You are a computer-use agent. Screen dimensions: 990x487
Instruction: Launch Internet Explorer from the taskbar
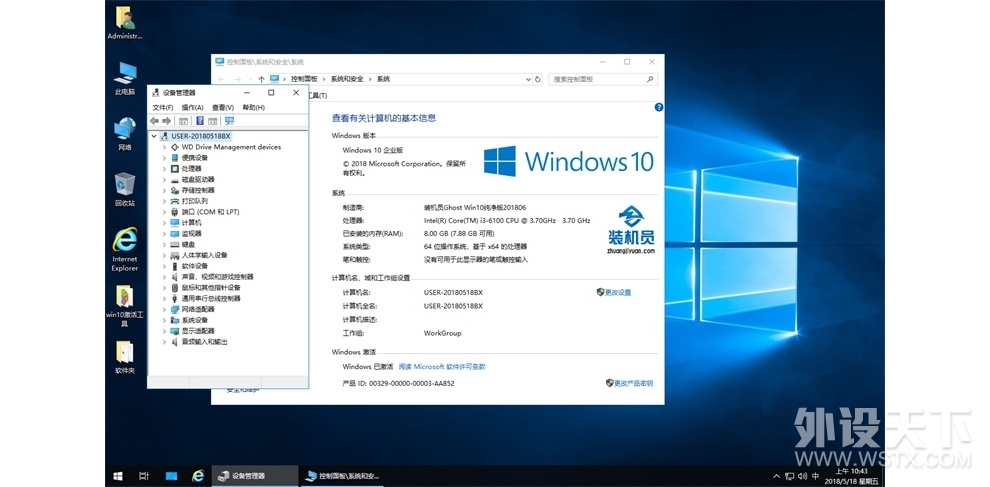click(198, 476)
